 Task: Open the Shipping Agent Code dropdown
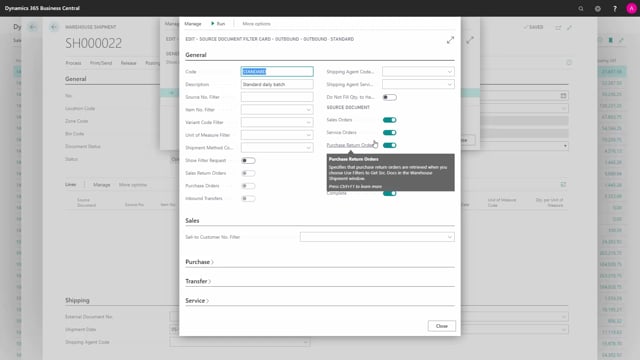(449, 72)
